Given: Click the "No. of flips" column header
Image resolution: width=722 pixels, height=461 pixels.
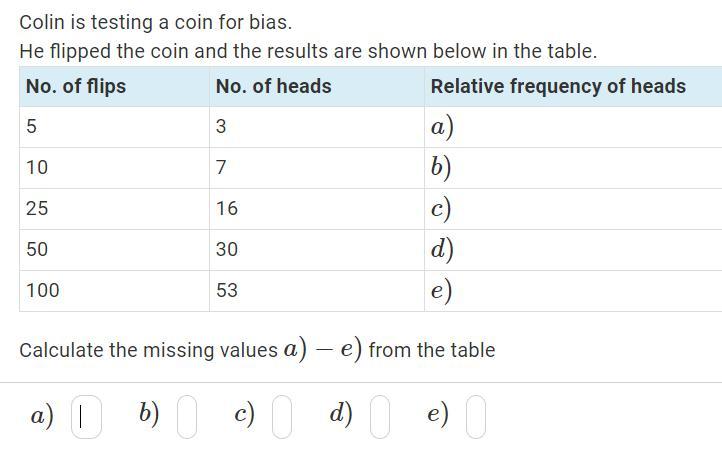Looking at the screenshot, I should tap(76, 87).
